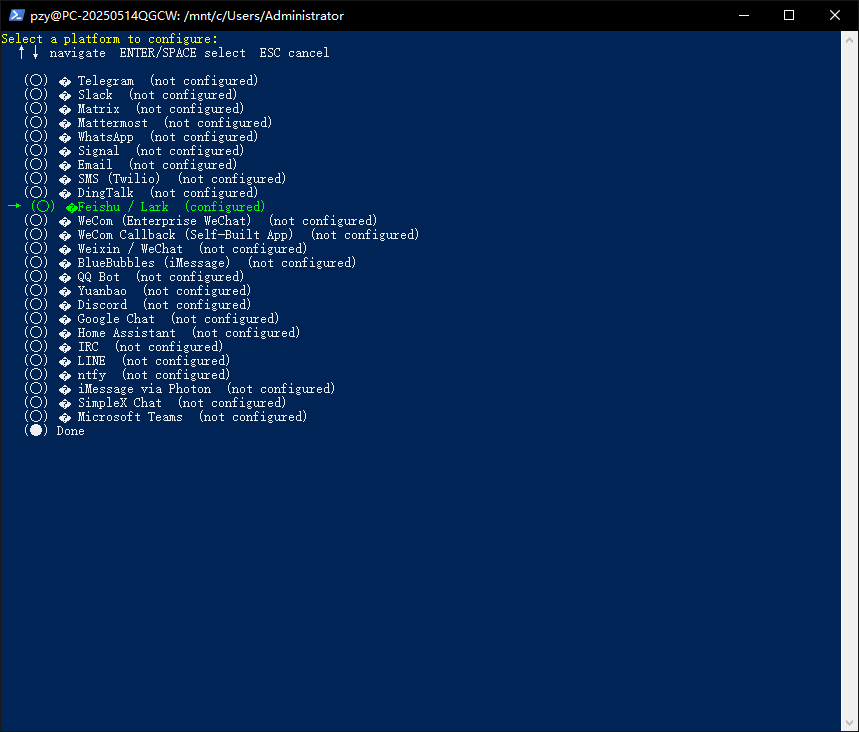The image size is (859, 732).
Task: Choose the Discord radio option
Action: [x=36, y=305]
